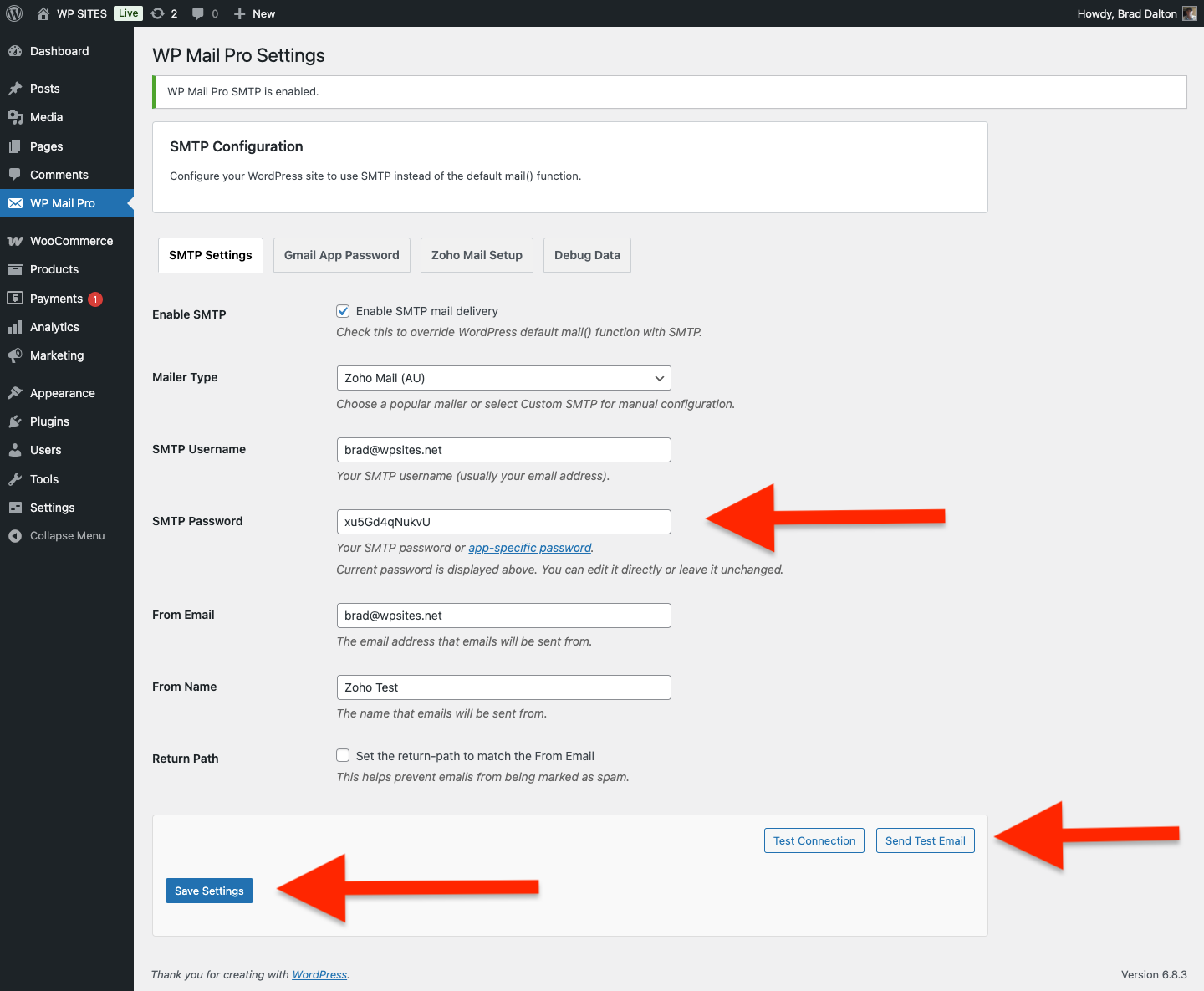The image size is (1204, 991).
Task: Switch to the Gmail App Password tab
Action: [x=341, y=255]
